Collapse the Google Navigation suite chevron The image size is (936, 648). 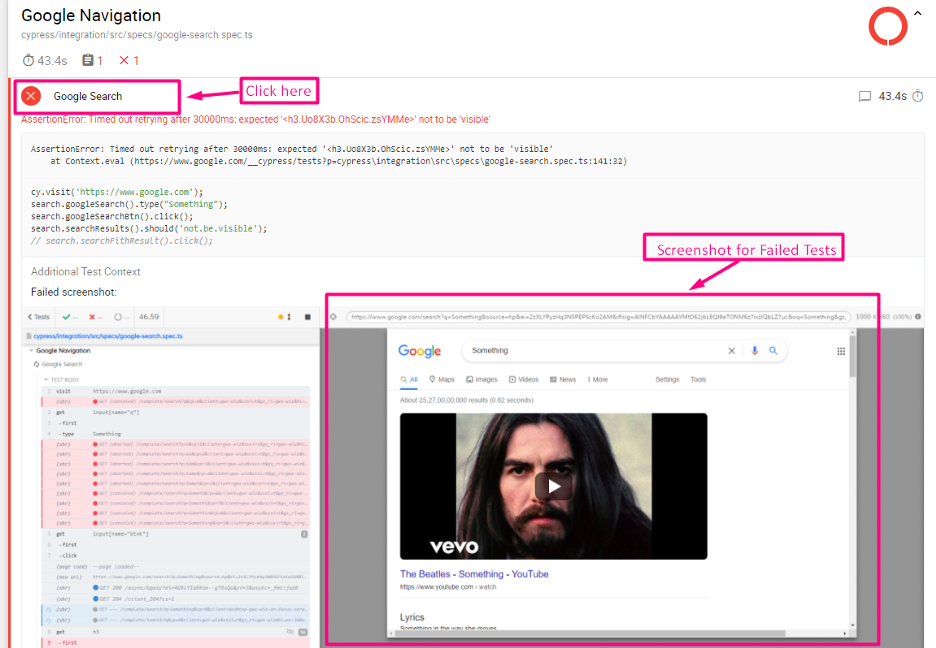click(917, 14)
